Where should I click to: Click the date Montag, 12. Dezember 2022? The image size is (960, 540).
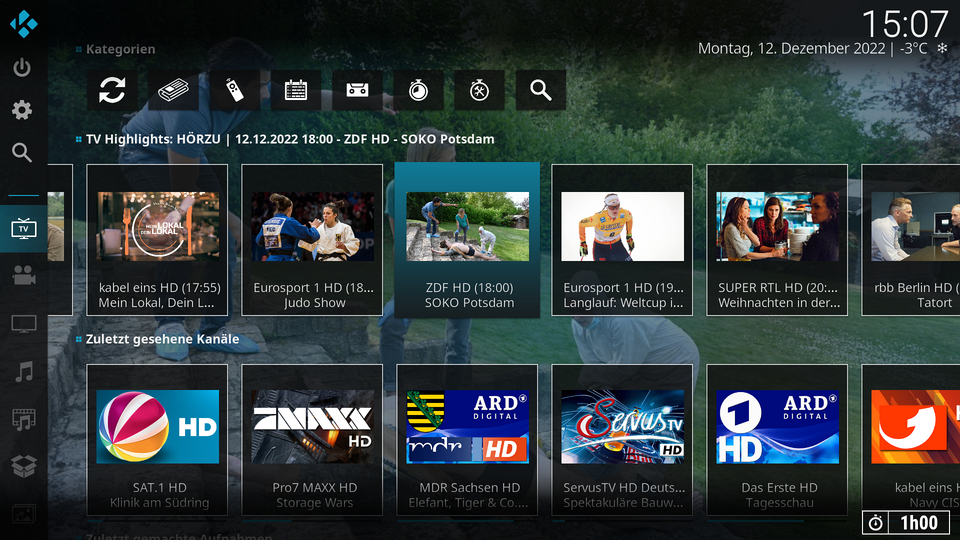[792, 48]
